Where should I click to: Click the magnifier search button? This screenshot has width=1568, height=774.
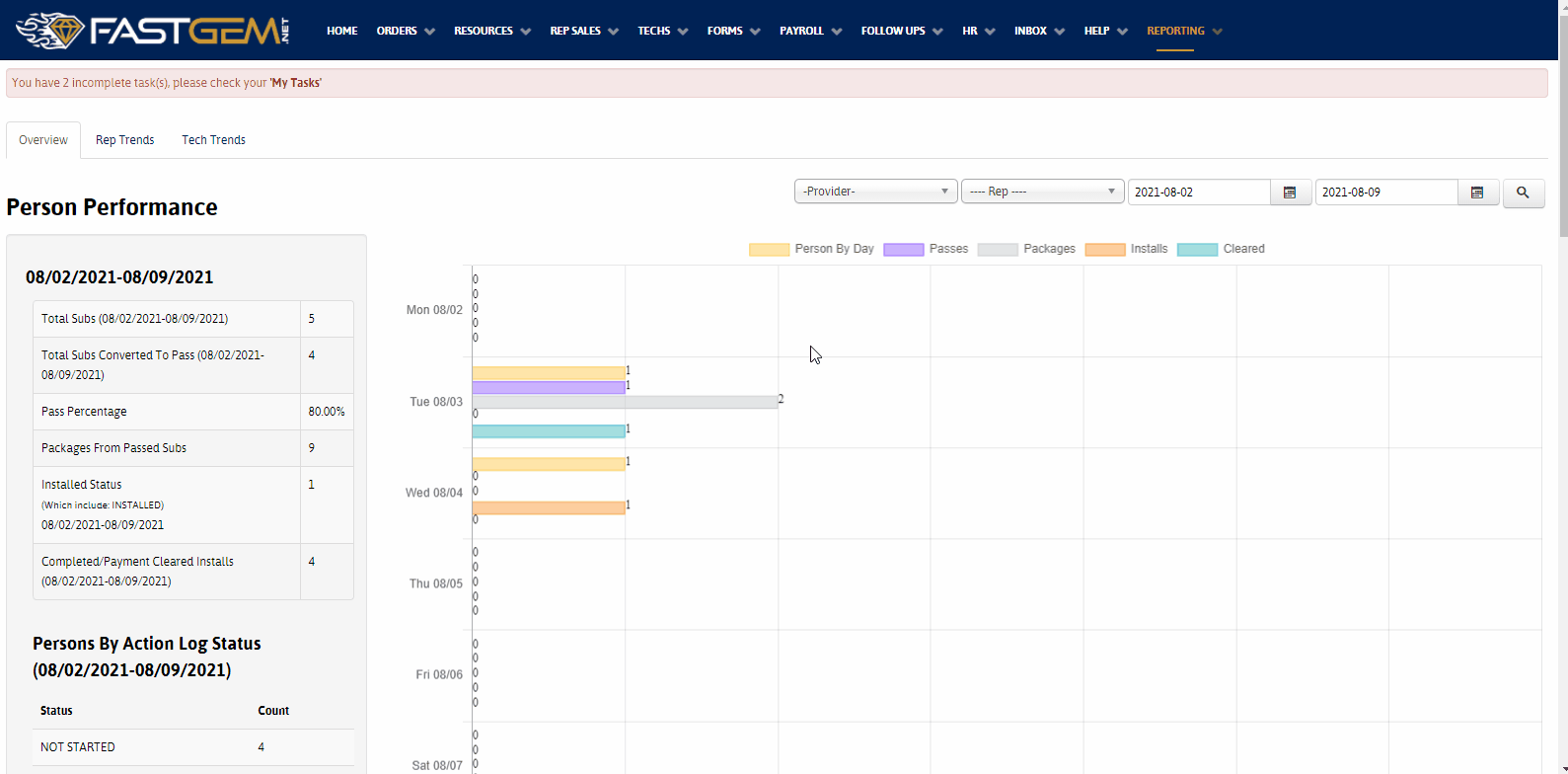pyautogui.click(x=1523, y=193)
